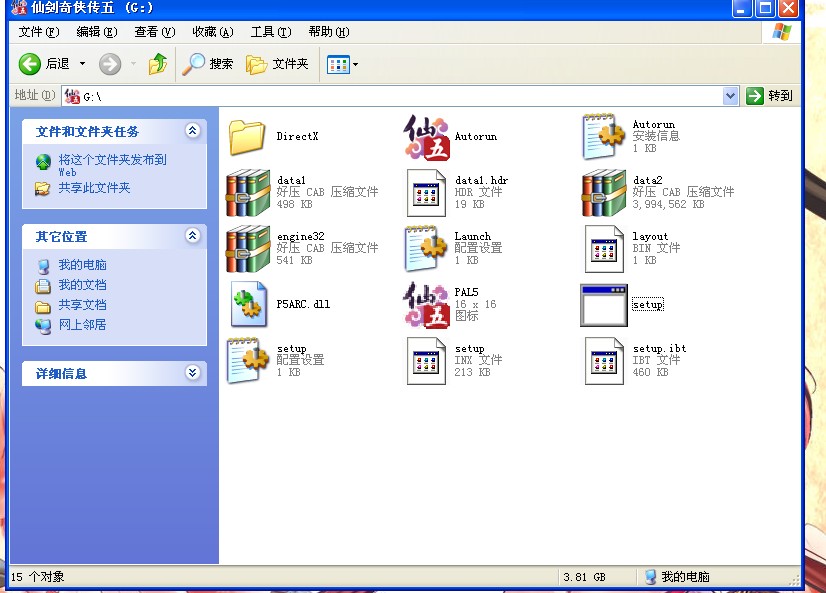Viewport: 826px width, 593px height.
Task: Click the 共享此文件夹 link
Action: [x=94, y=188]
